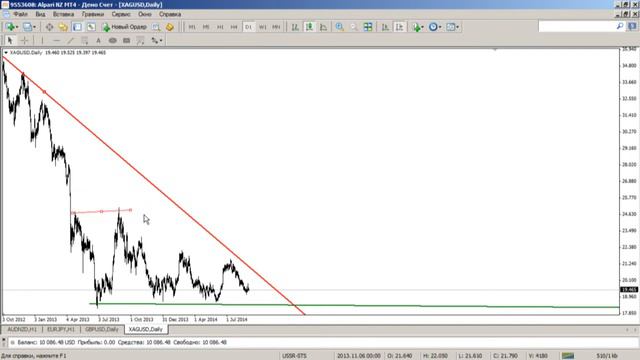This screenshot has width=640, height=360.
Task: Switch to D1 timeframe
Action: [x=248, y=27]
